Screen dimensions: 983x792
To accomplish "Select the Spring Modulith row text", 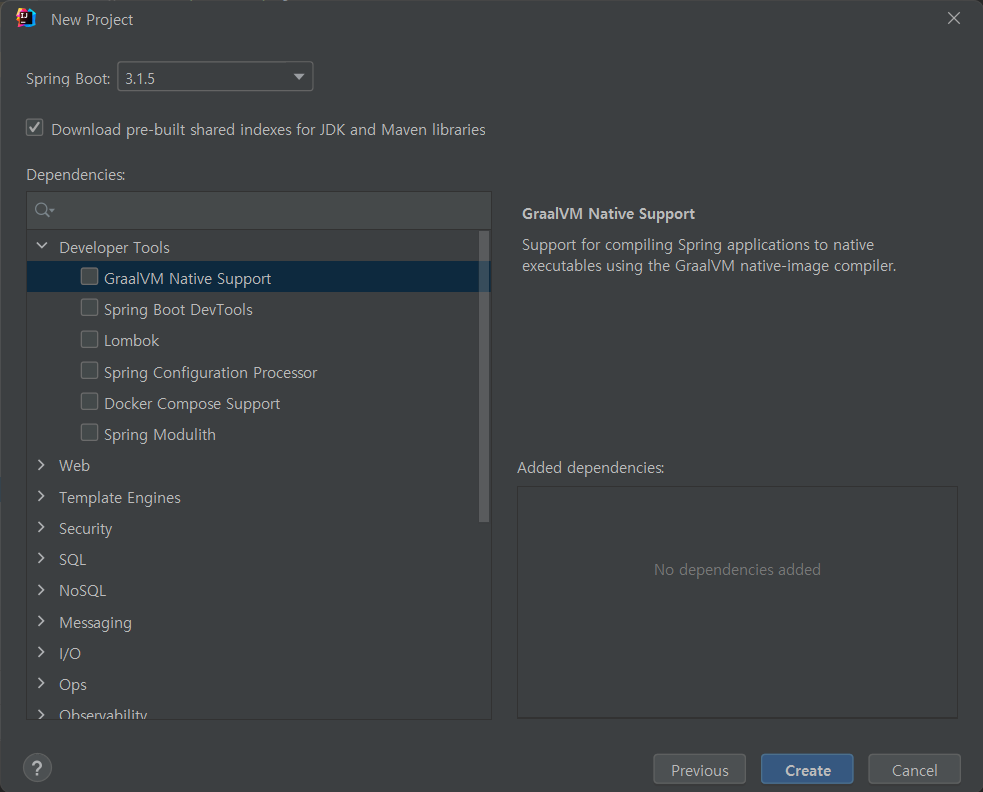I will (x=159, y=435).
